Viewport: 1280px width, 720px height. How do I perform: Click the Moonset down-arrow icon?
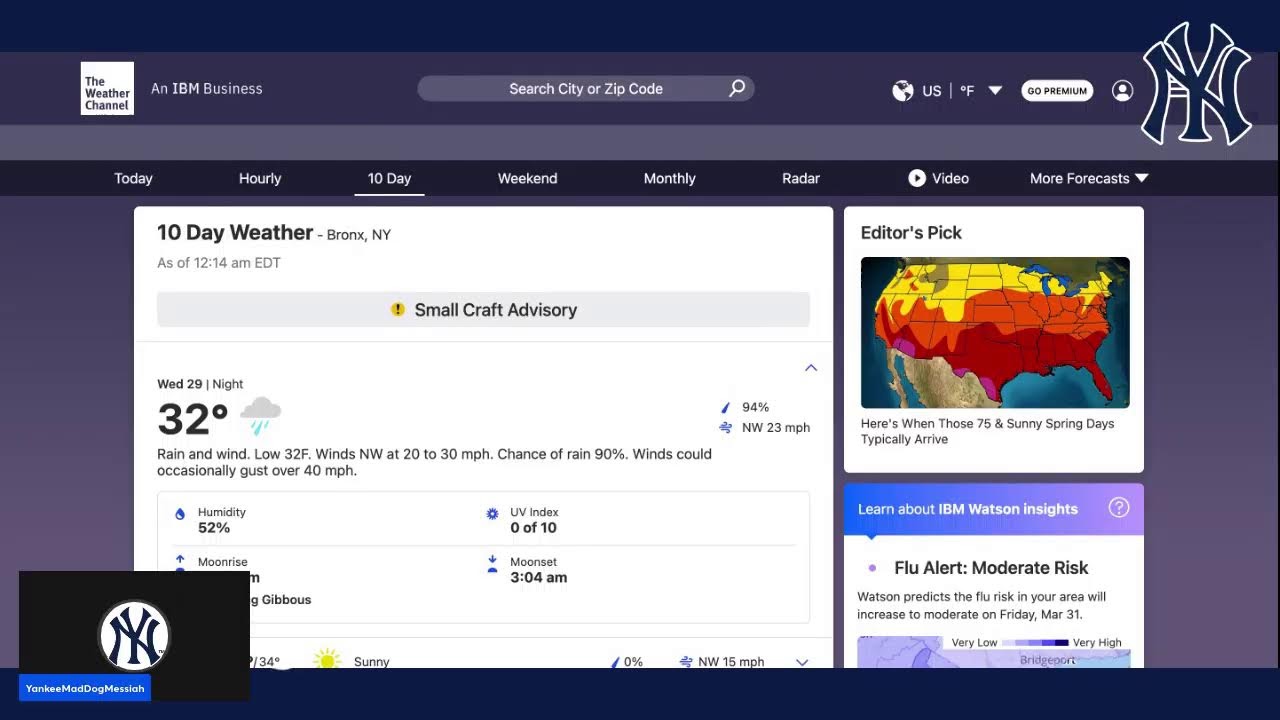(492, 565)
